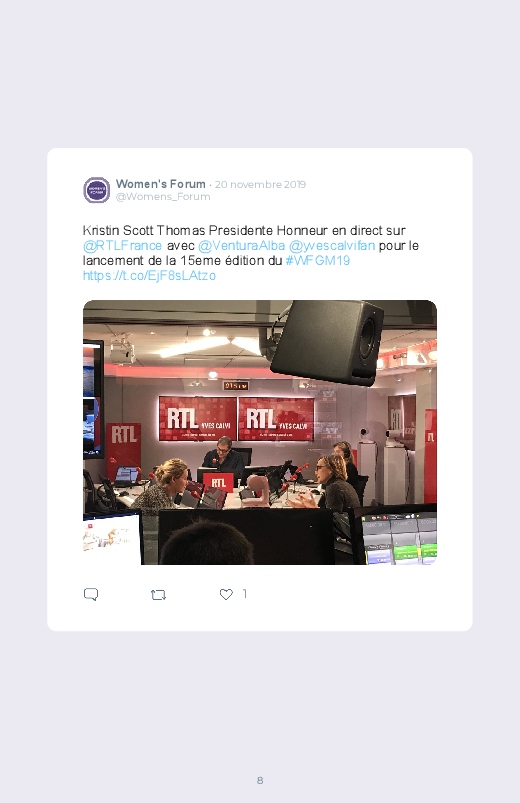520x803 pixels.
Task: Open the RTL studio photo
Action: point(260,432)
